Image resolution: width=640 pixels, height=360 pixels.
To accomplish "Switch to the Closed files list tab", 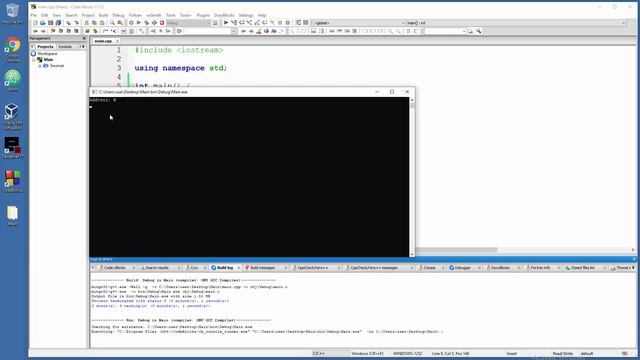I will [582, 268].
